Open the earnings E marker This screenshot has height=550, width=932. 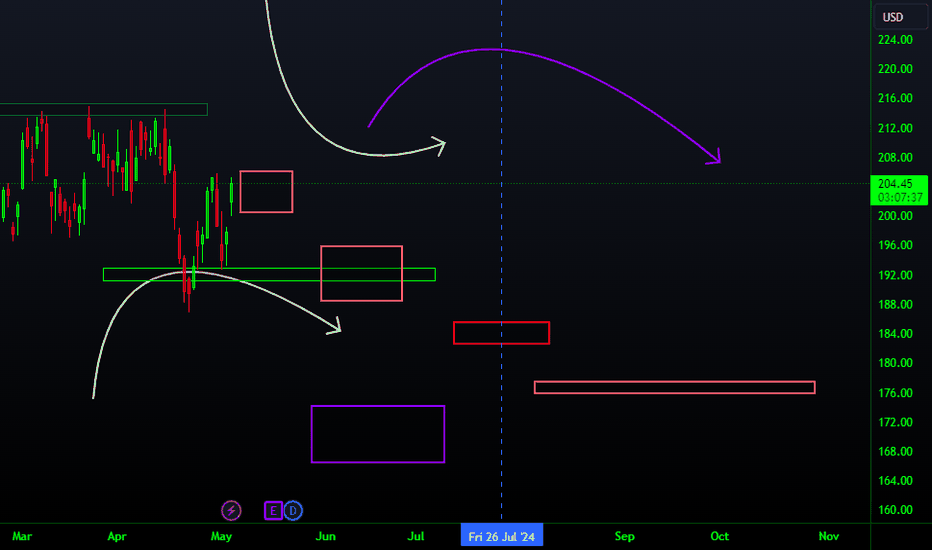[x=273, y=510]
